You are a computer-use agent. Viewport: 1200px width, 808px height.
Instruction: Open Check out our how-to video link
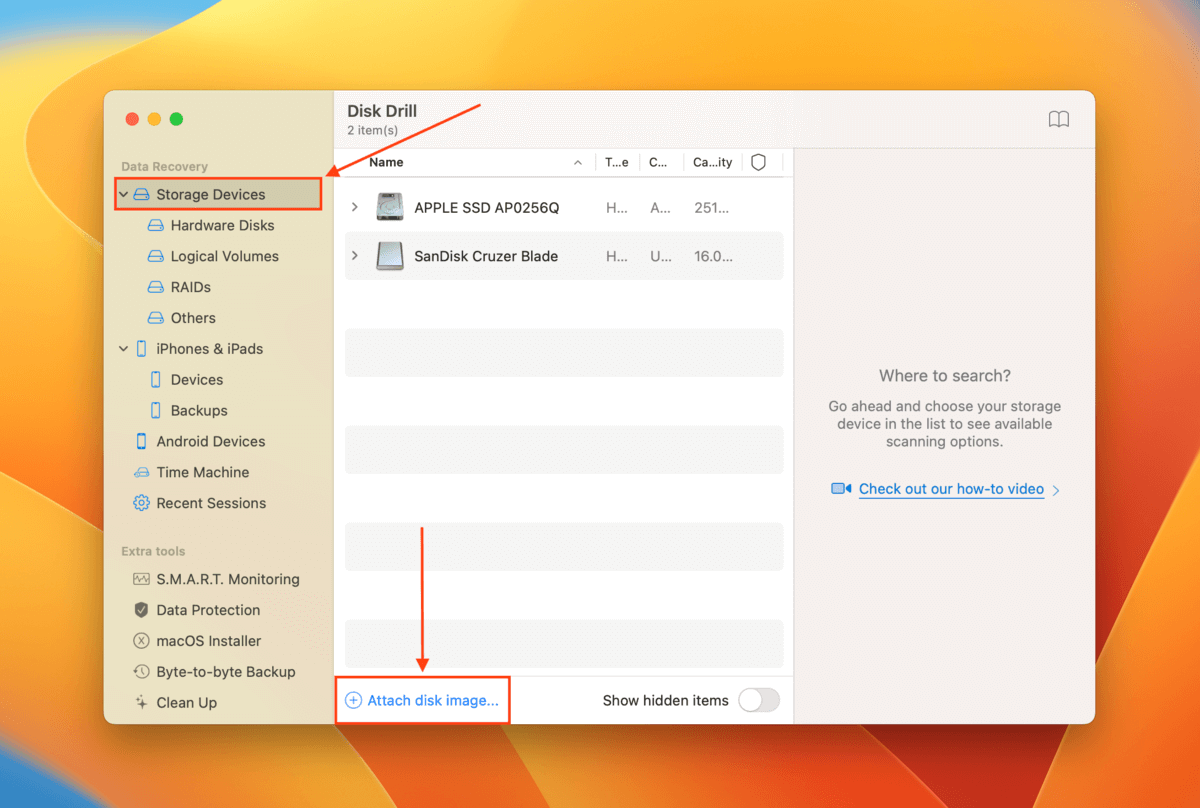[951, 490]
